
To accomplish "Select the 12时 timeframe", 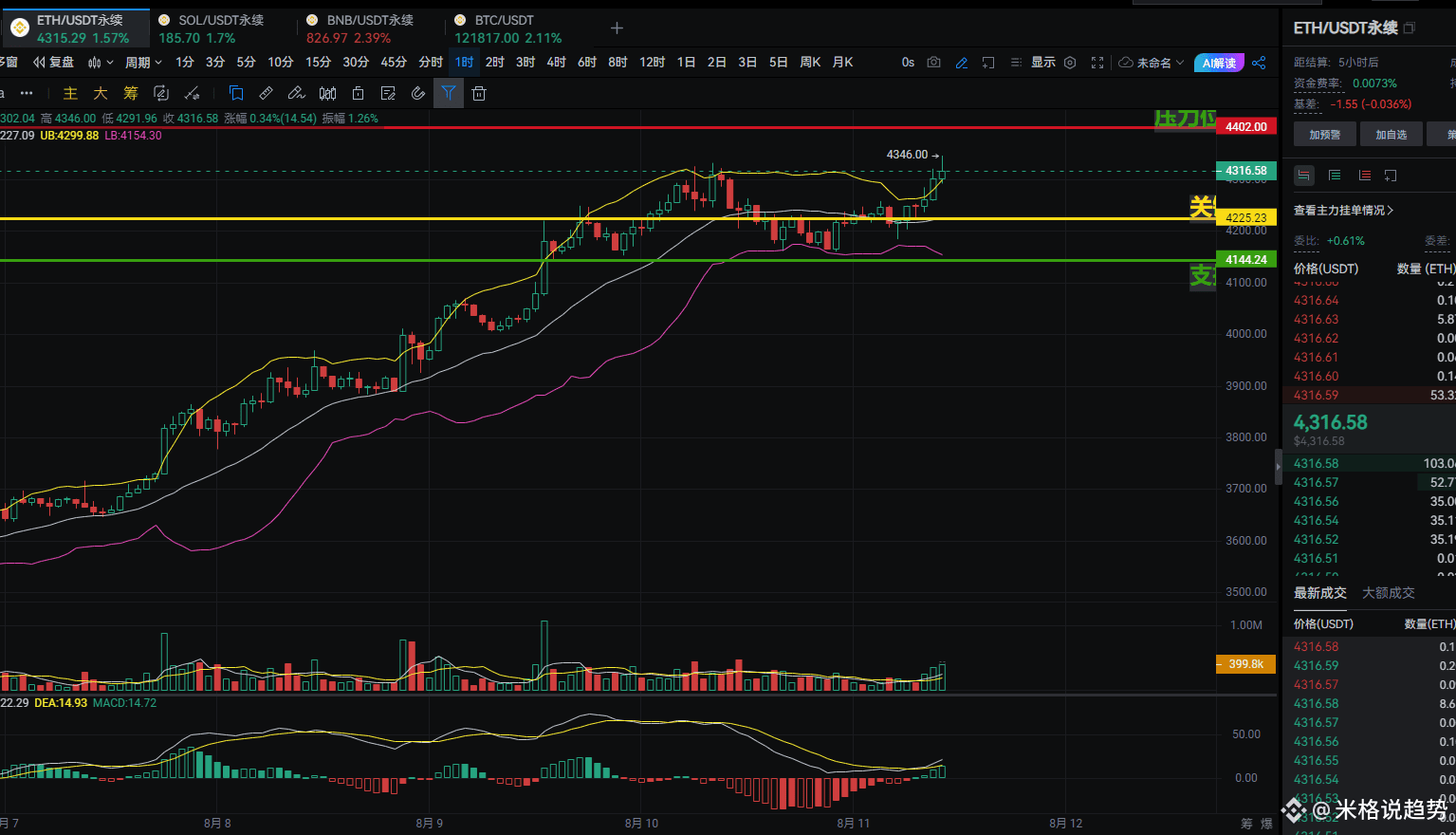I will point(652,62).
